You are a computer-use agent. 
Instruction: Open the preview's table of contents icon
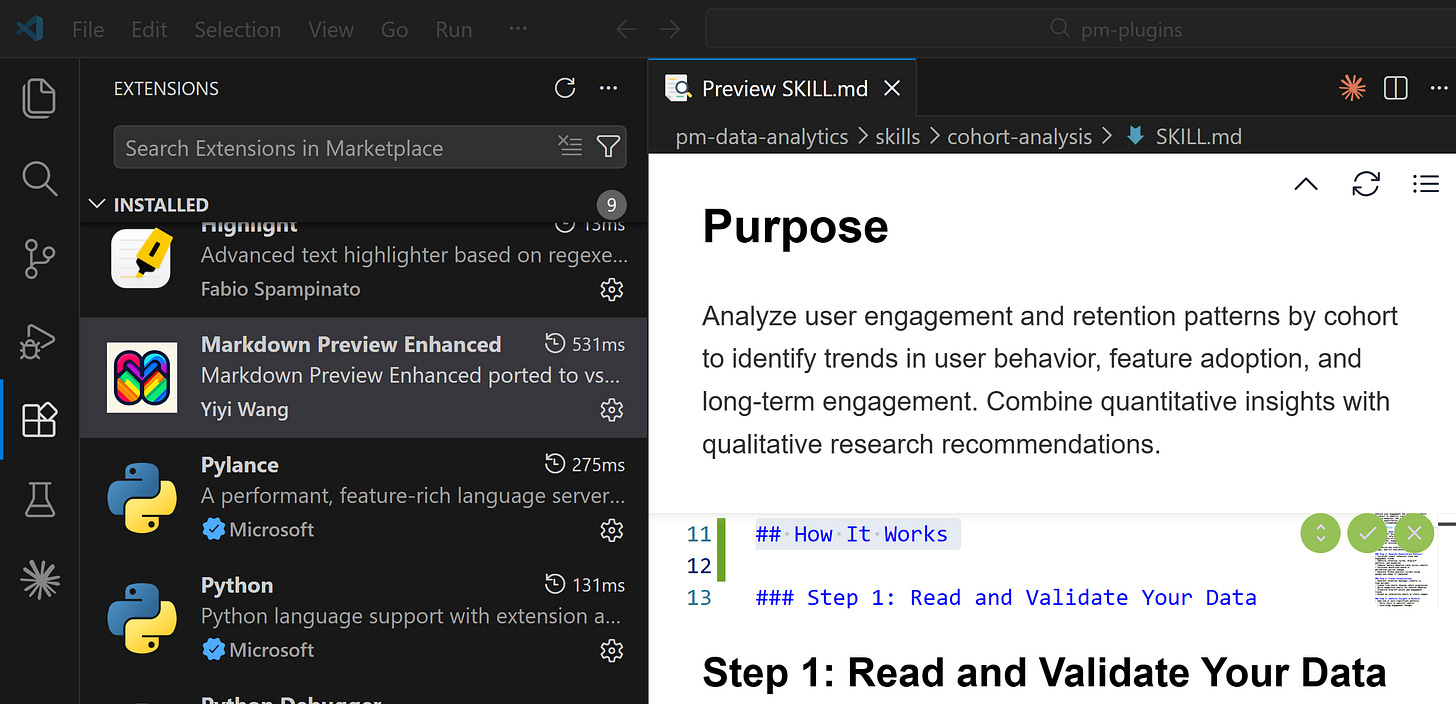[1425, 184]
